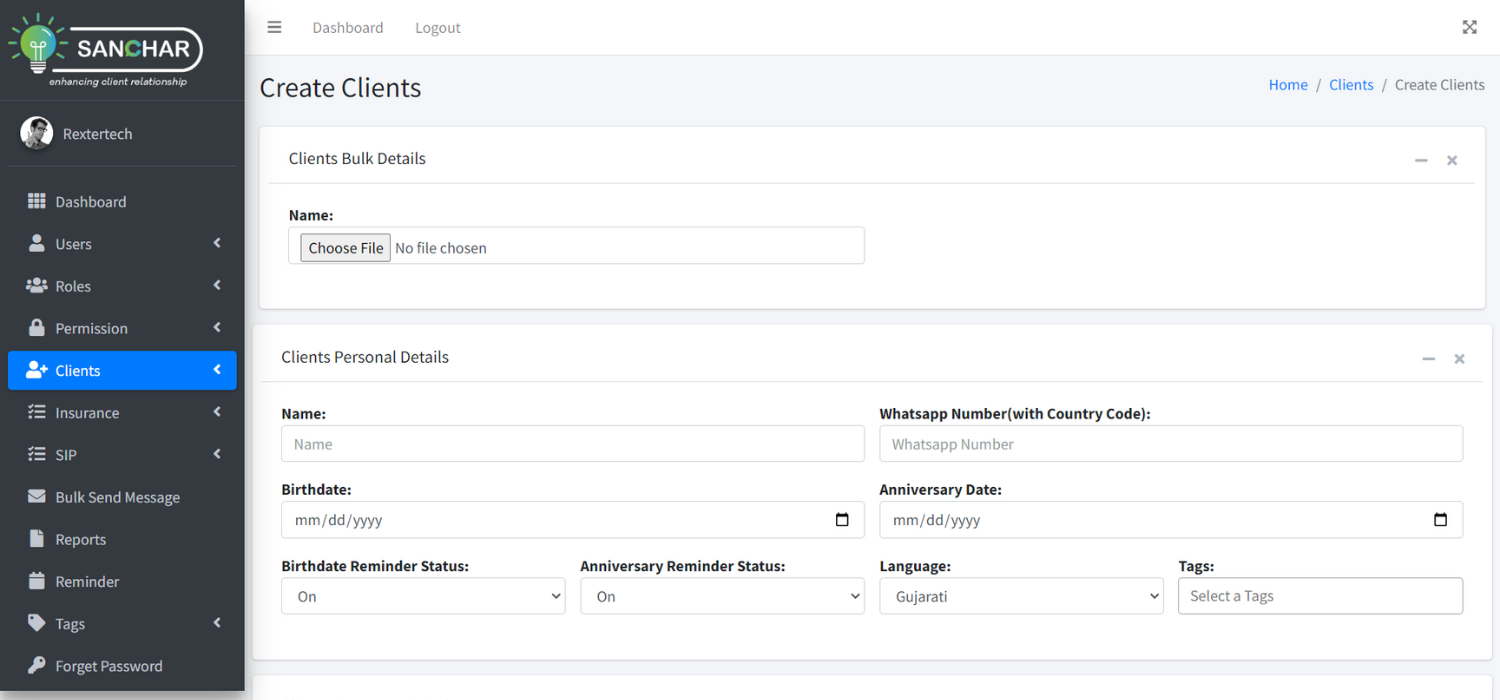Click the fullscreen expand icon
Viewport: 1500px width, 700px height.
tap(1469, 27)
